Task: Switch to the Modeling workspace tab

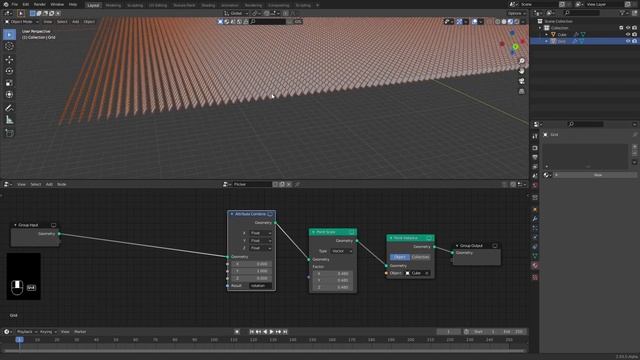Action: (x=113, y=5)
